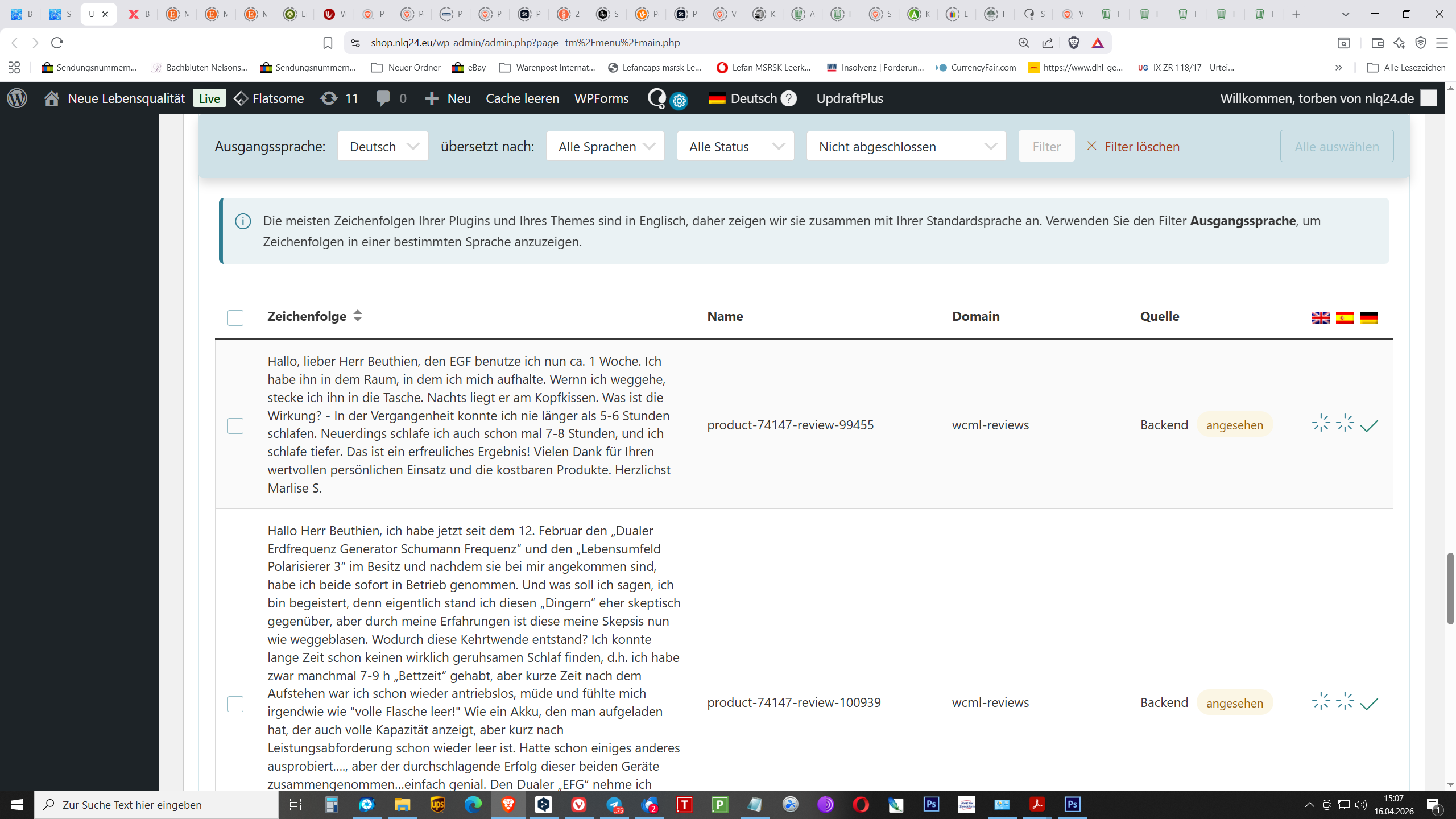The image size is (1456, 819).
Task: Expand the Alle Sprachen dropdown
Action: 605,146
